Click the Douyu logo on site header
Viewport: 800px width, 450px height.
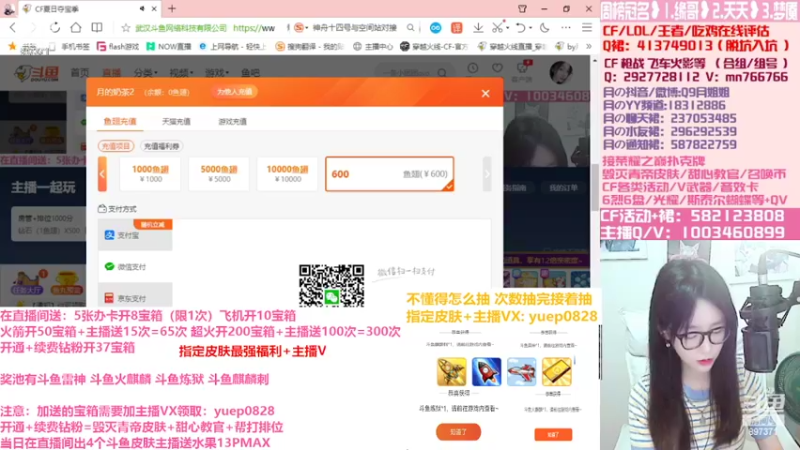37,73
